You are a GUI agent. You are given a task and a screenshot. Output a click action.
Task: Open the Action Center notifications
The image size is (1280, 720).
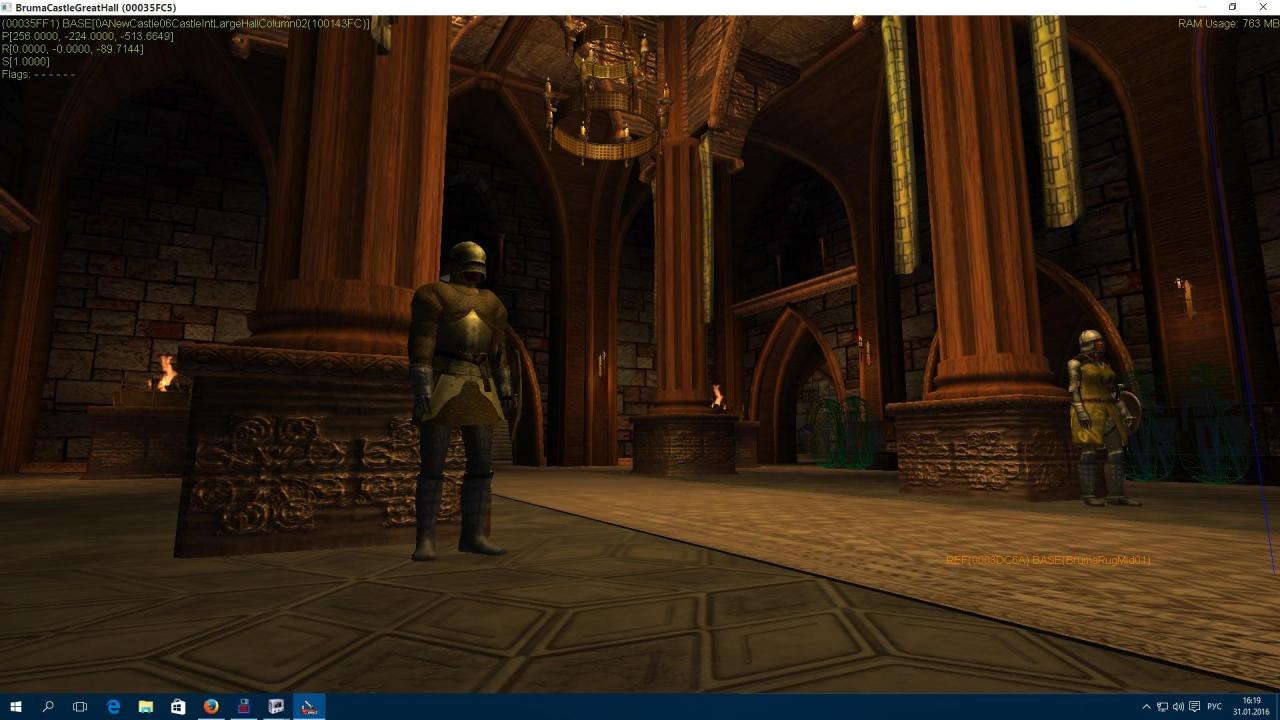coord(1194,707)
